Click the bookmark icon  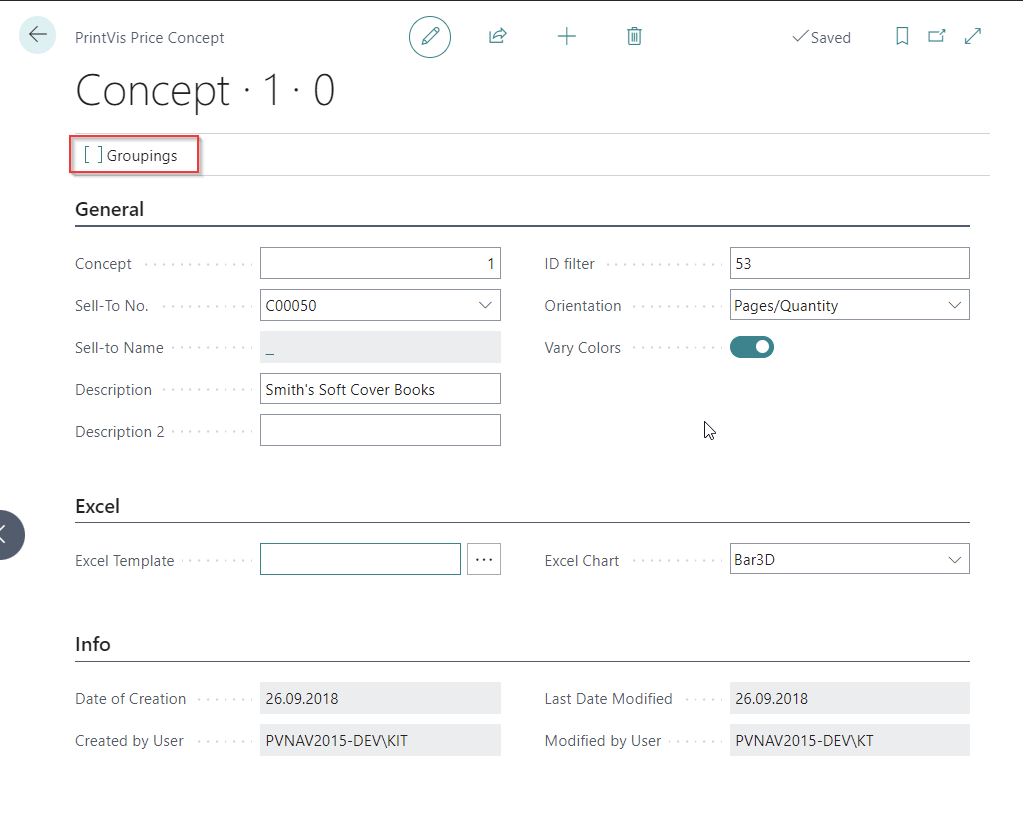pyautogui.click(x=901, y=36)
